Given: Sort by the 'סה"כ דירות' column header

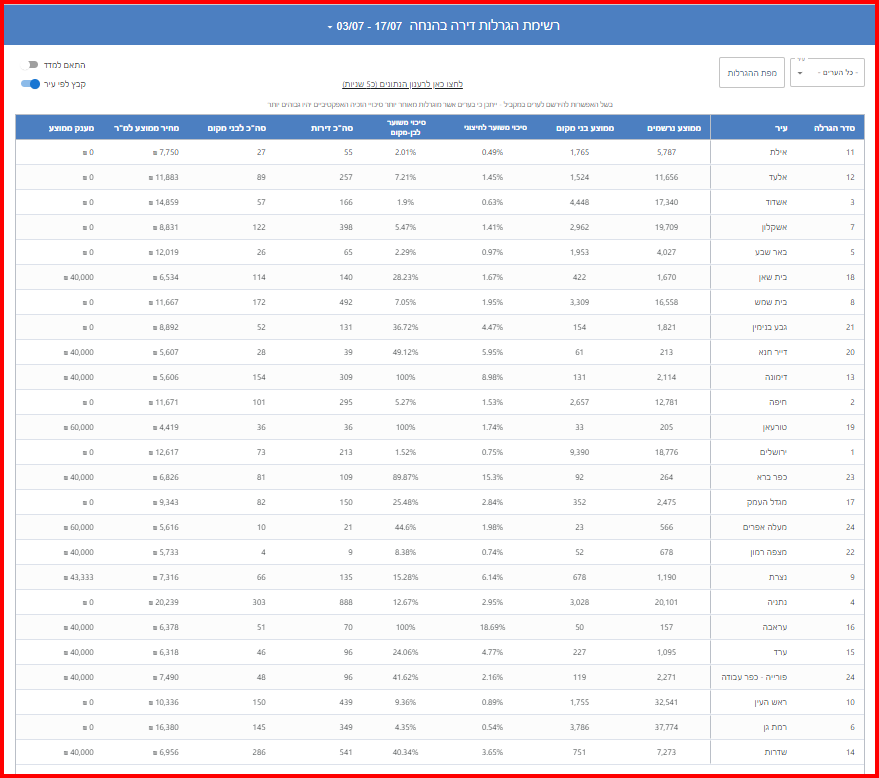Looking at the screenshot, I should tap(332, 128).
